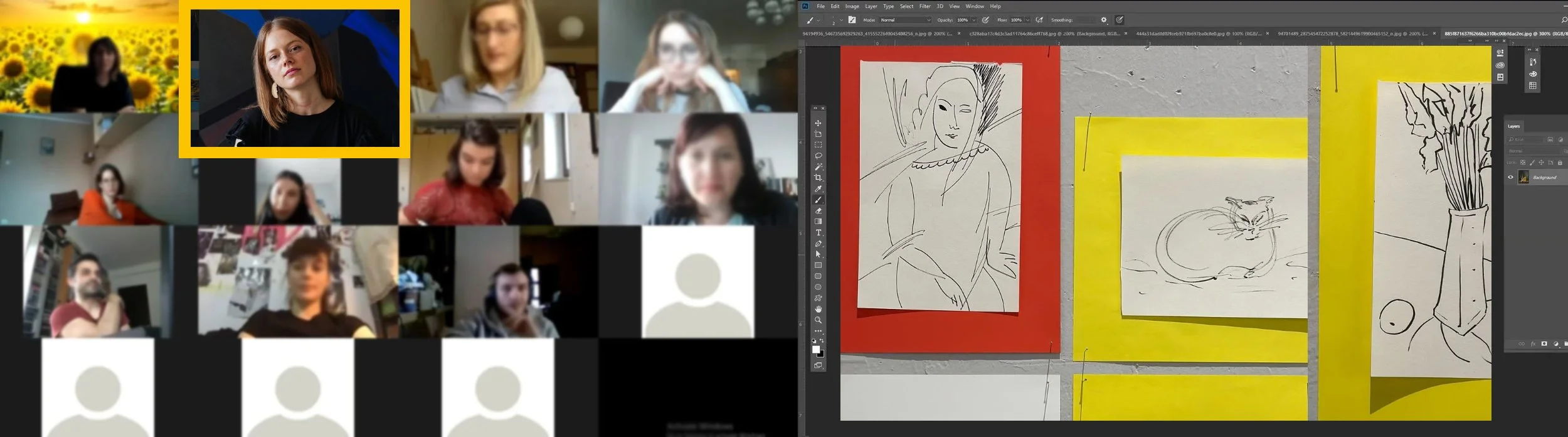This screenshot has width=1568, height=437.
Task: Open the Image menu
Action: tap(852, 6)
